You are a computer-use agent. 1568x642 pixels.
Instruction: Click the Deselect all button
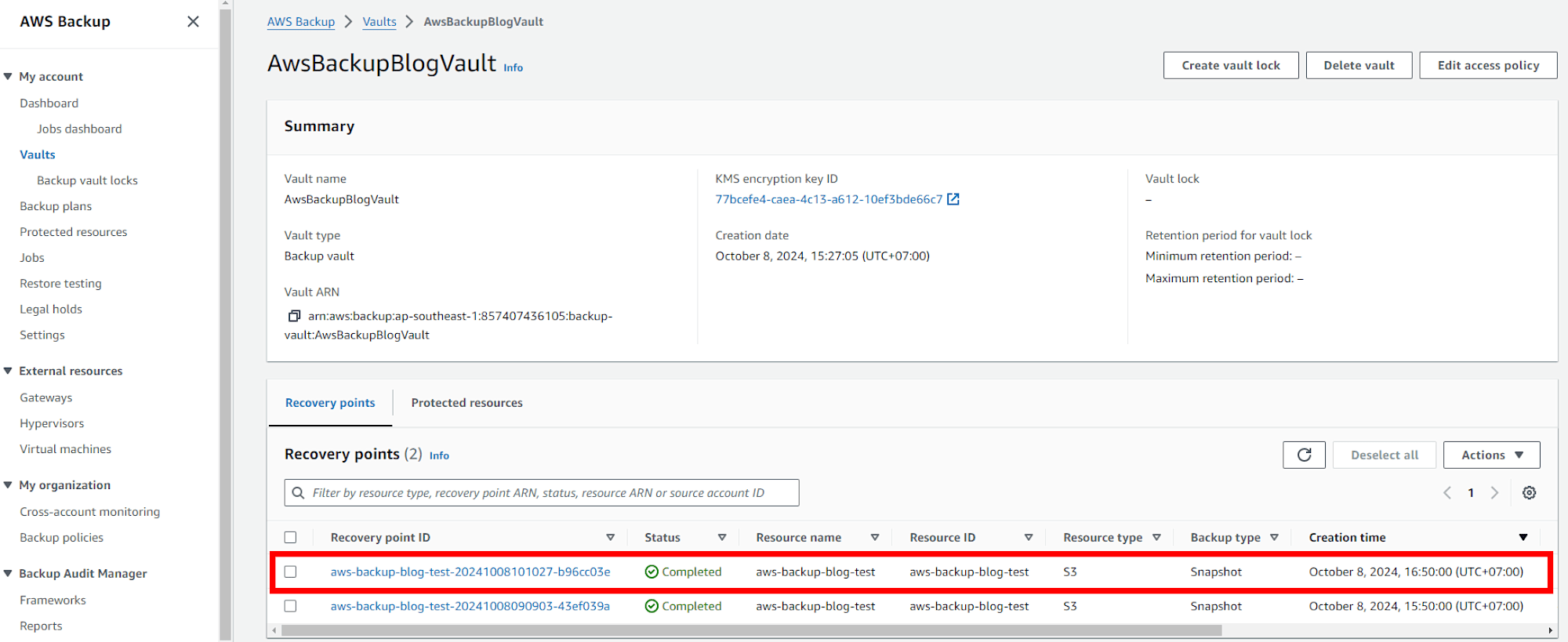1385,455
